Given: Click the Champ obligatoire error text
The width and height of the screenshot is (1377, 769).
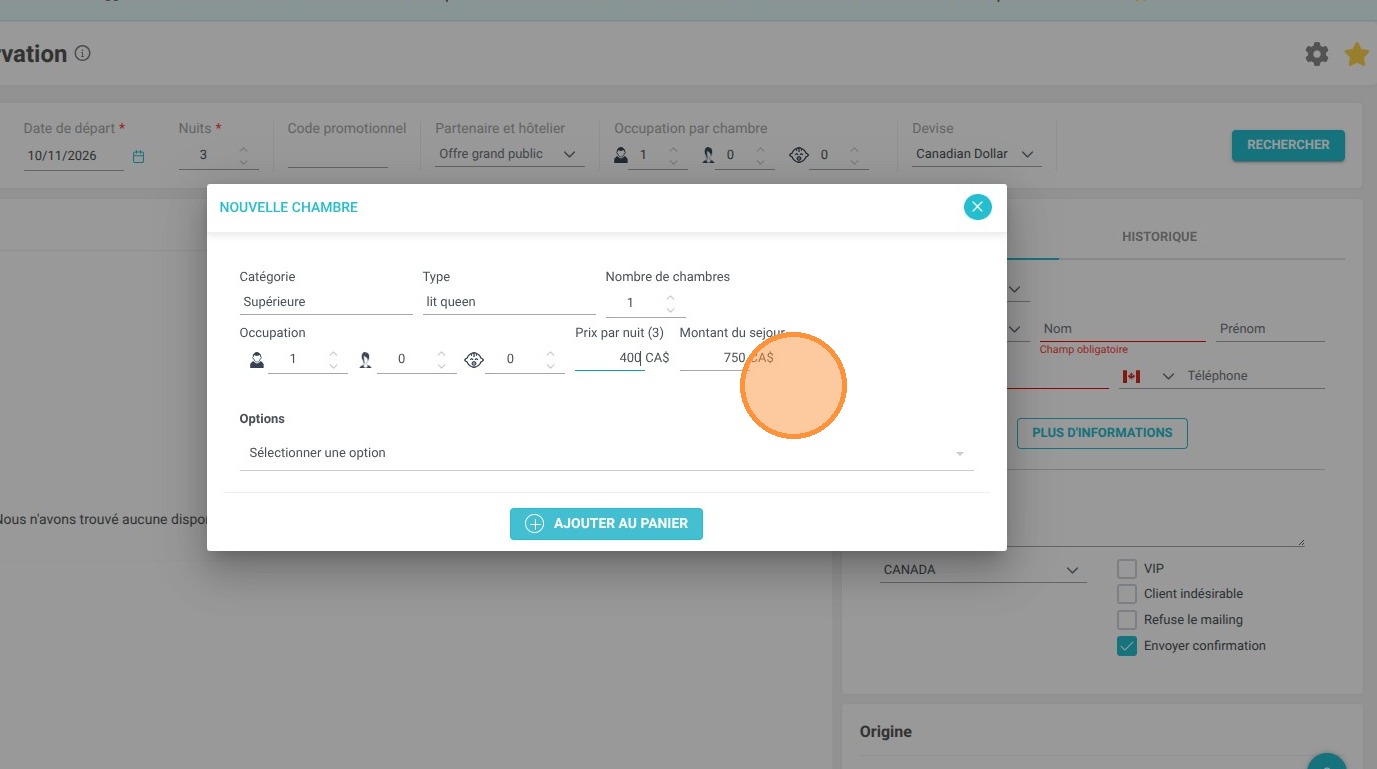Looking at the screenshot, I should [1084, 350].
